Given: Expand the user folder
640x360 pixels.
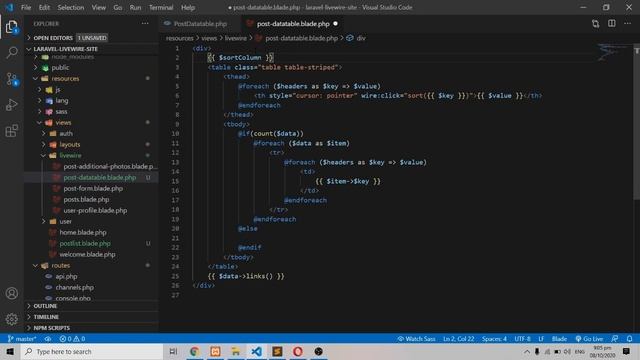Looking at the screenshot, I should coord(65,221).
